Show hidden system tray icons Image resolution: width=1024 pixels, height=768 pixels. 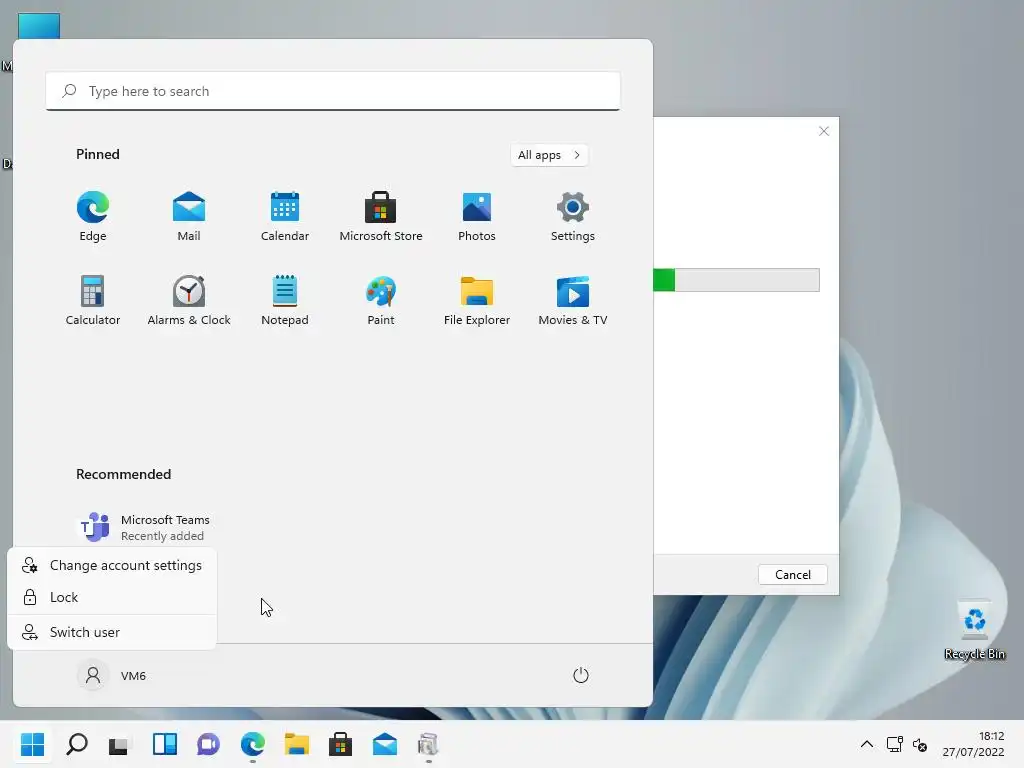click(867, 744)
